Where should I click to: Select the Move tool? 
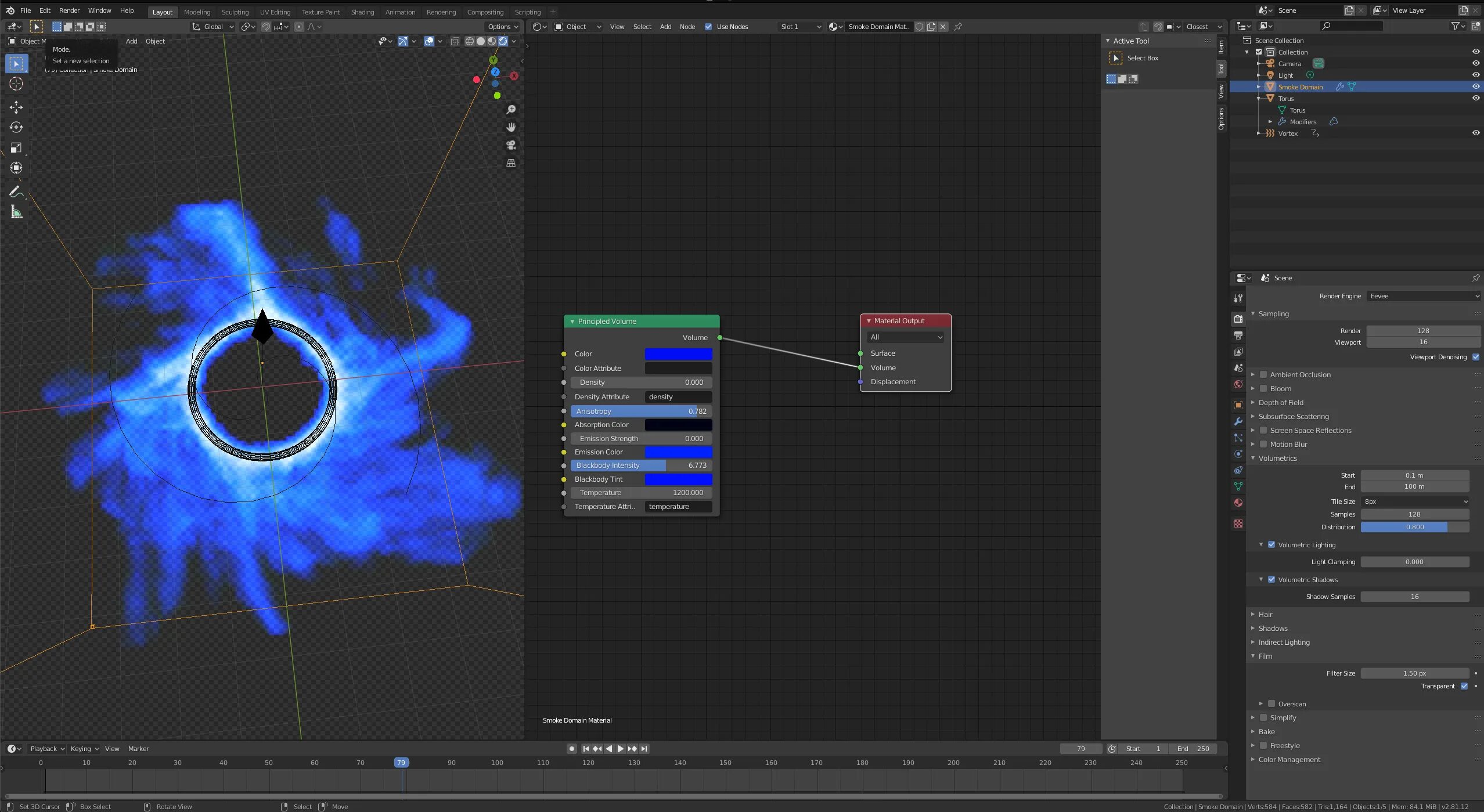pos(16,107)
